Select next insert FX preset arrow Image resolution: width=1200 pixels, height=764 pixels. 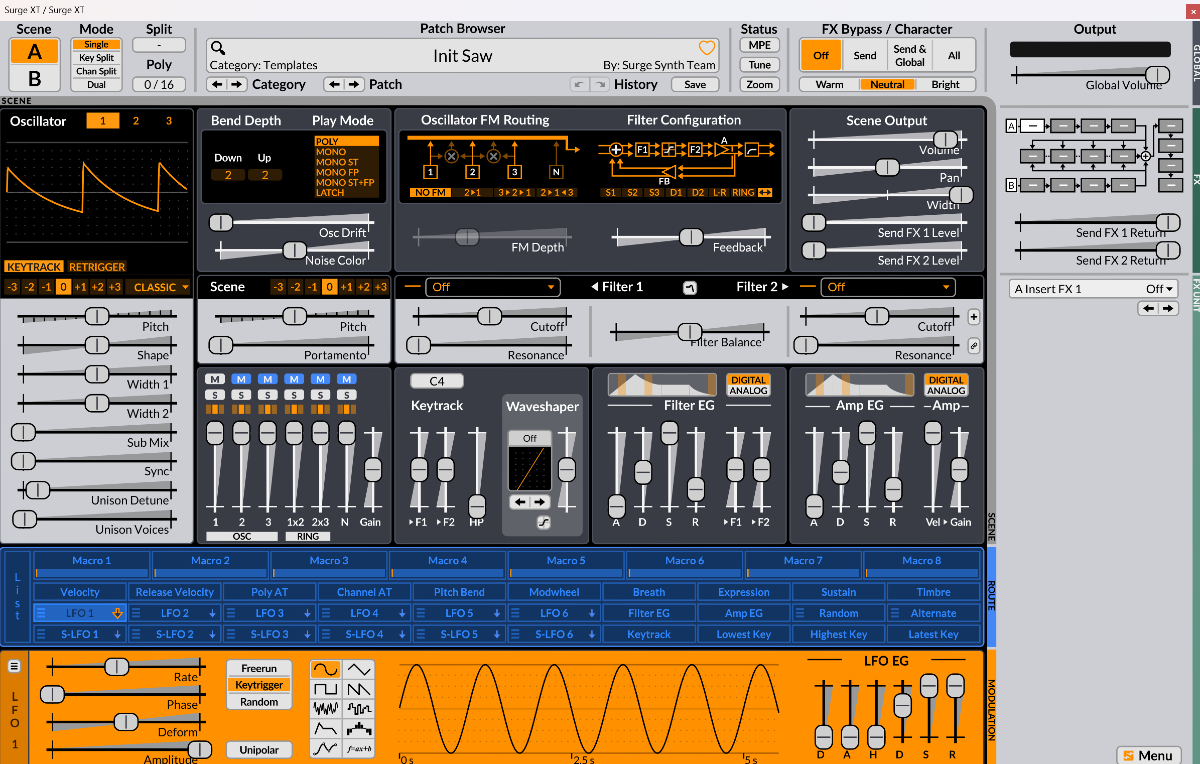pyautogui.click(x=1170, y=309)
